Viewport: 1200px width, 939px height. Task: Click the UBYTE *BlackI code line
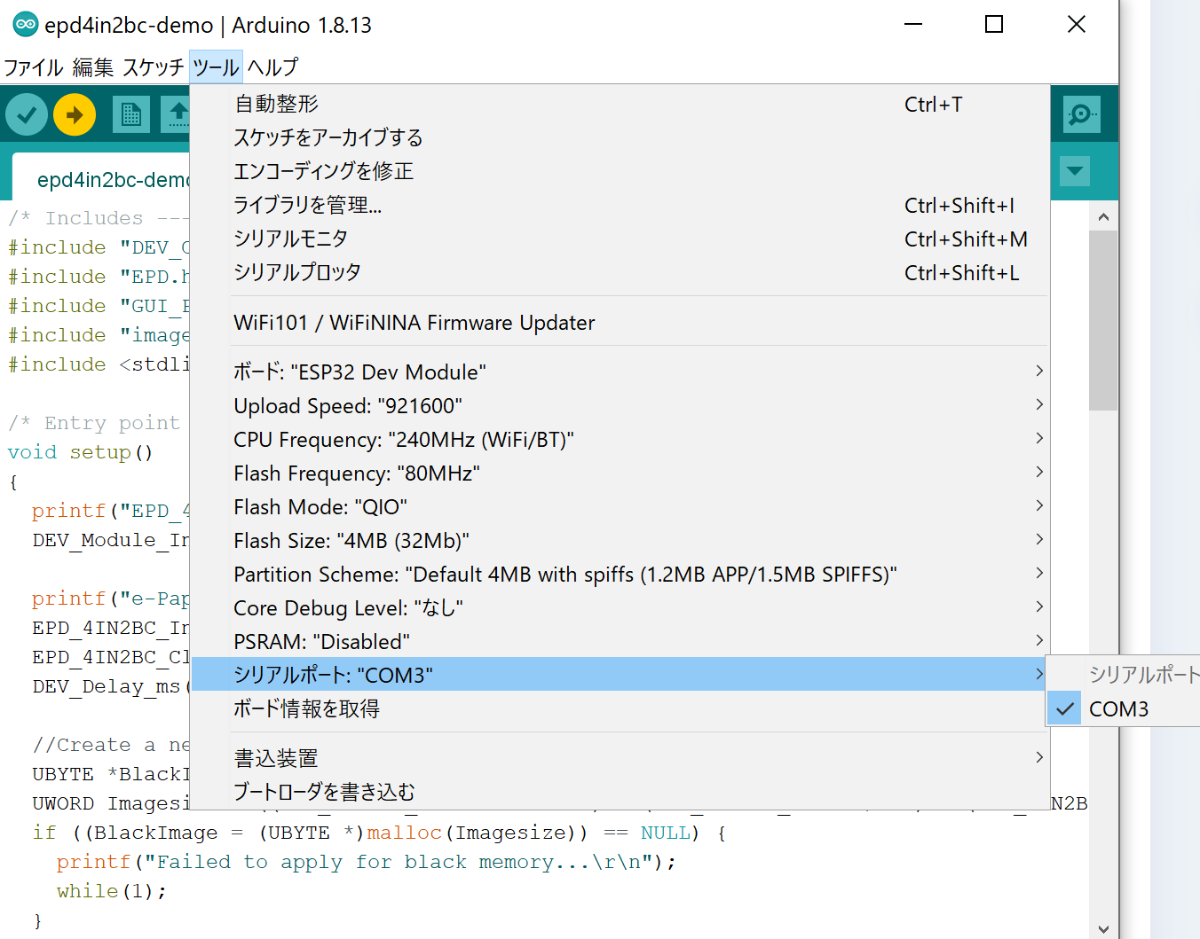point(111,774)
